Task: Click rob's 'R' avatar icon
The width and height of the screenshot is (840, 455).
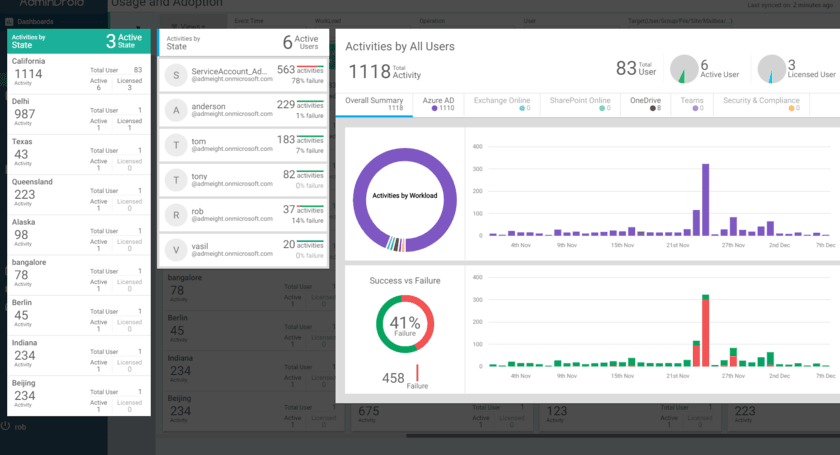Action: coord(175,214)
